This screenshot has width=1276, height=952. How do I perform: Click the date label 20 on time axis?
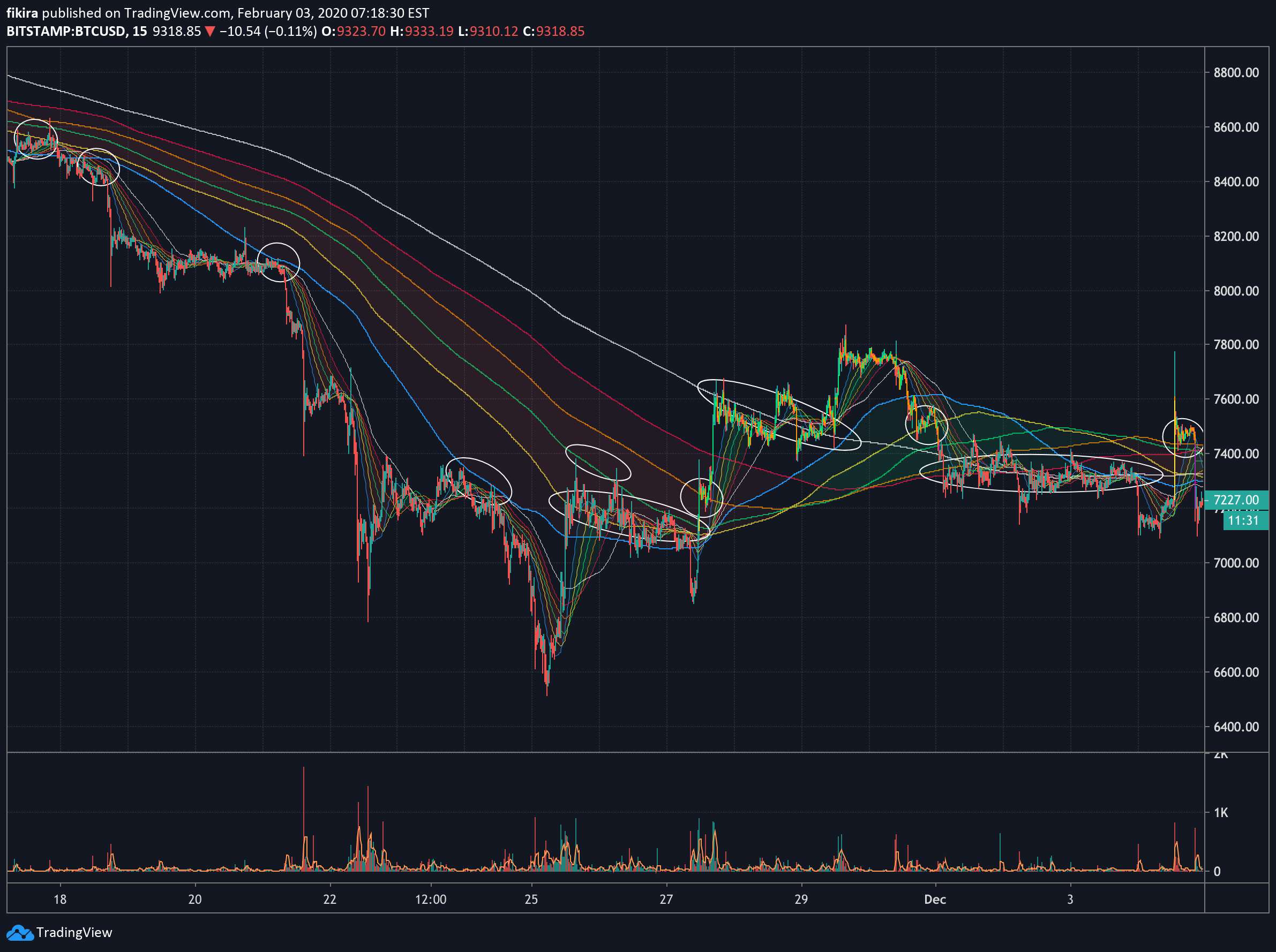(195, 899)
